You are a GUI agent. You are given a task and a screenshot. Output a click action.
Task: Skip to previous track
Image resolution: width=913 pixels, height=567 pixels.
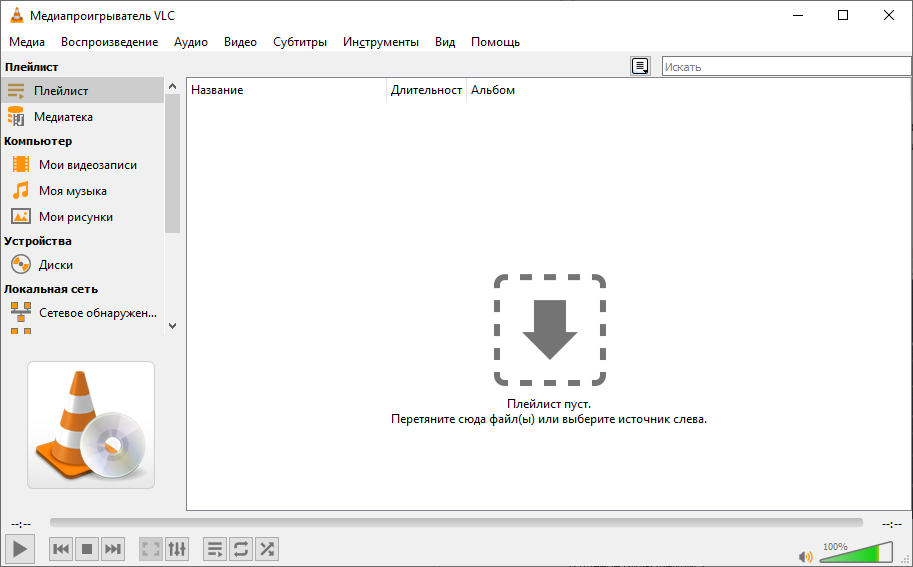(x=61, y=548)
